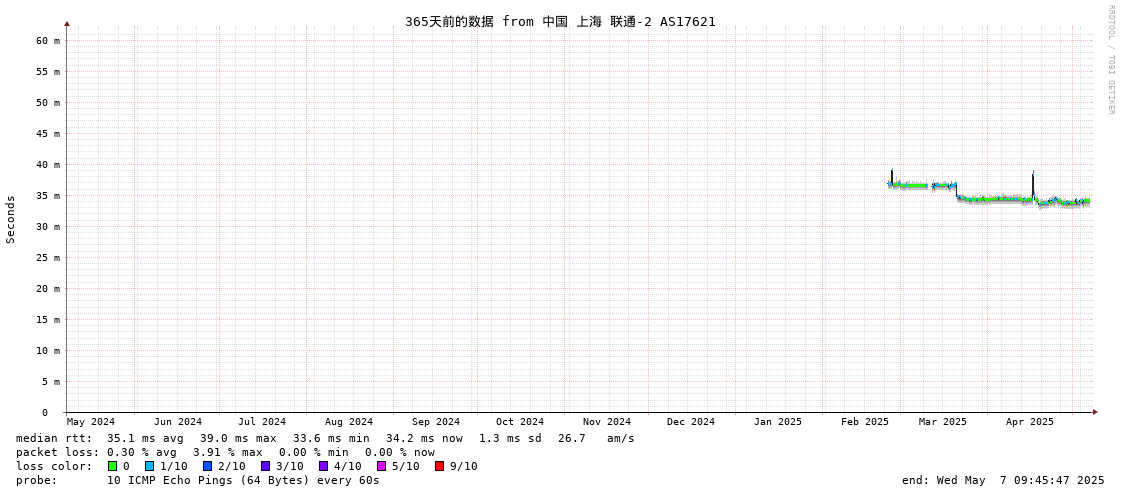Click the violet 3/10 loss color swatch
Screen dimensions: 1121x494
[265, 466]
